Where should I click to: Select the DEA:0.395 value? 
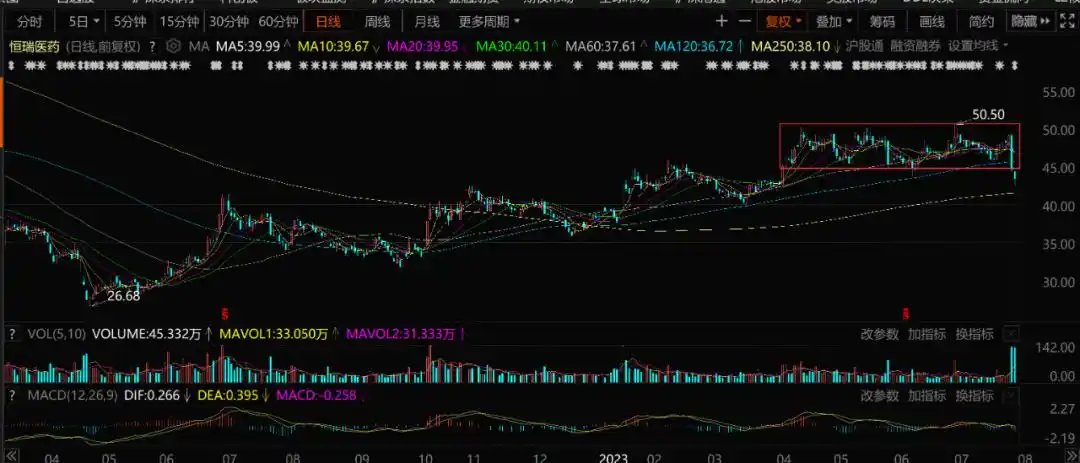(x=227, y=395)
